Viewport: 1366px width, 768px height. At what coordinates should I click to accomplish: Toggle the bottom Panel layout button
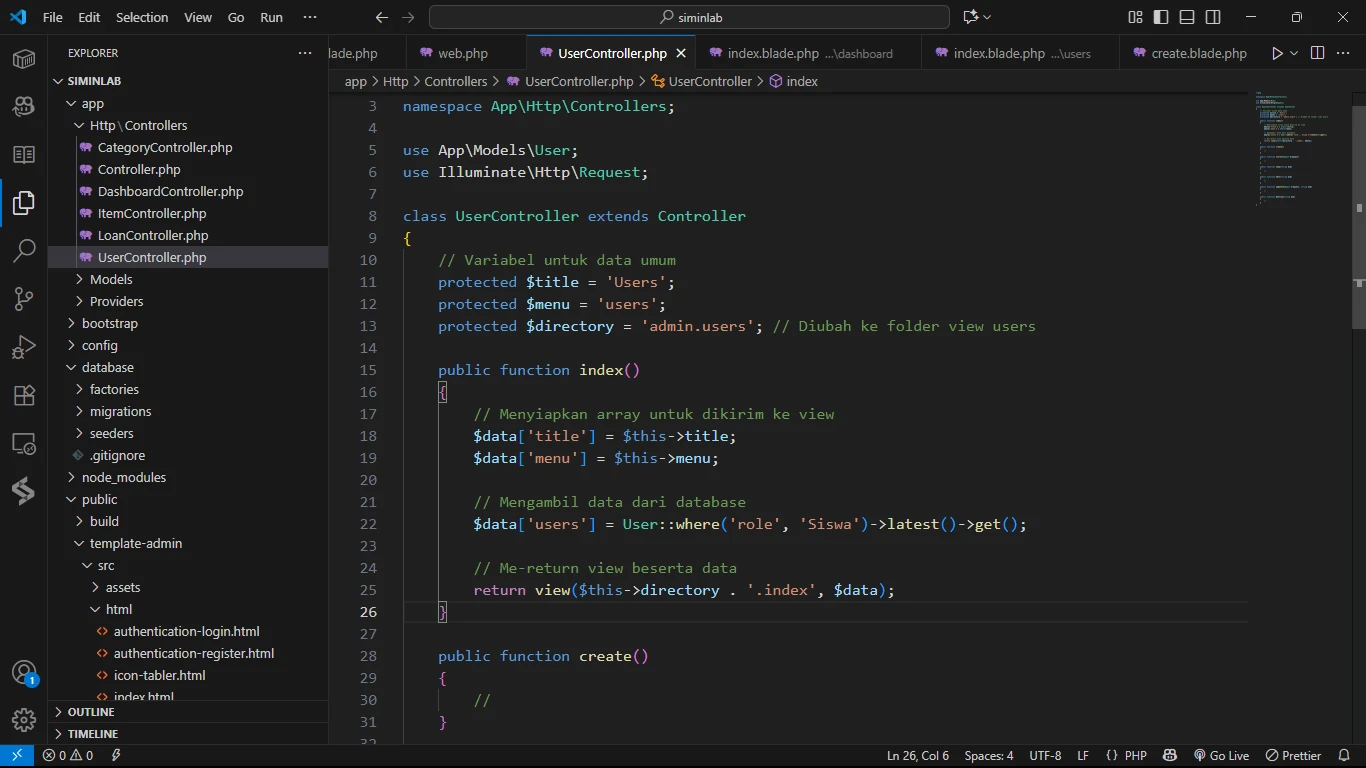pyautogui.click(x=1187, y=17)
